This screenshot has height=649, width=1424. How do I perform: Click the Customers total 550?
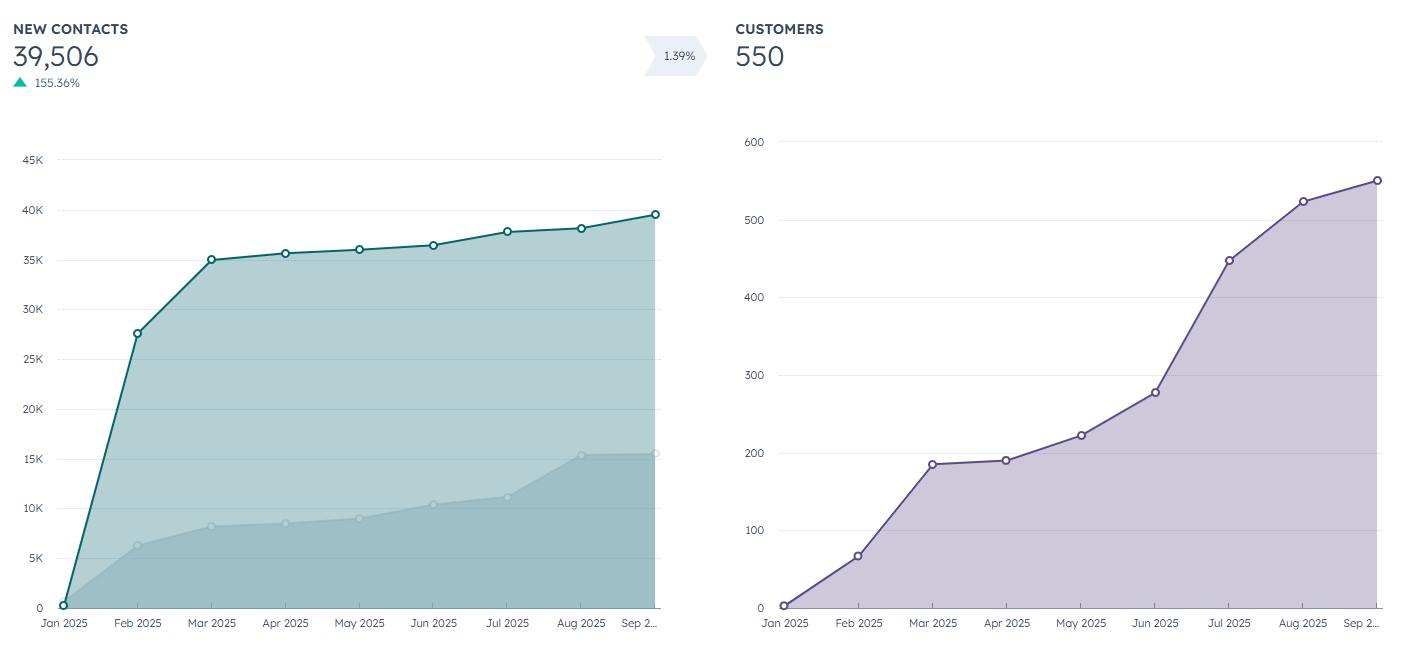coord(759,57)
